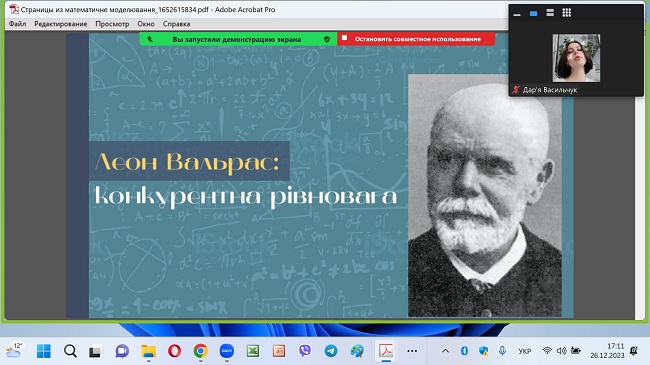Switch Zoom video panel to strip view

(x=550, y=13)
